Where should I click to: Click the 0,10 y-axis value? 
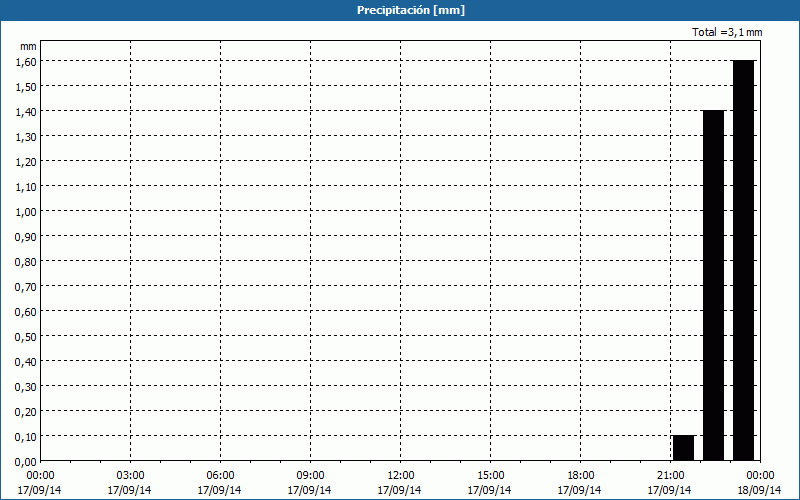click(x=26, y=437)
